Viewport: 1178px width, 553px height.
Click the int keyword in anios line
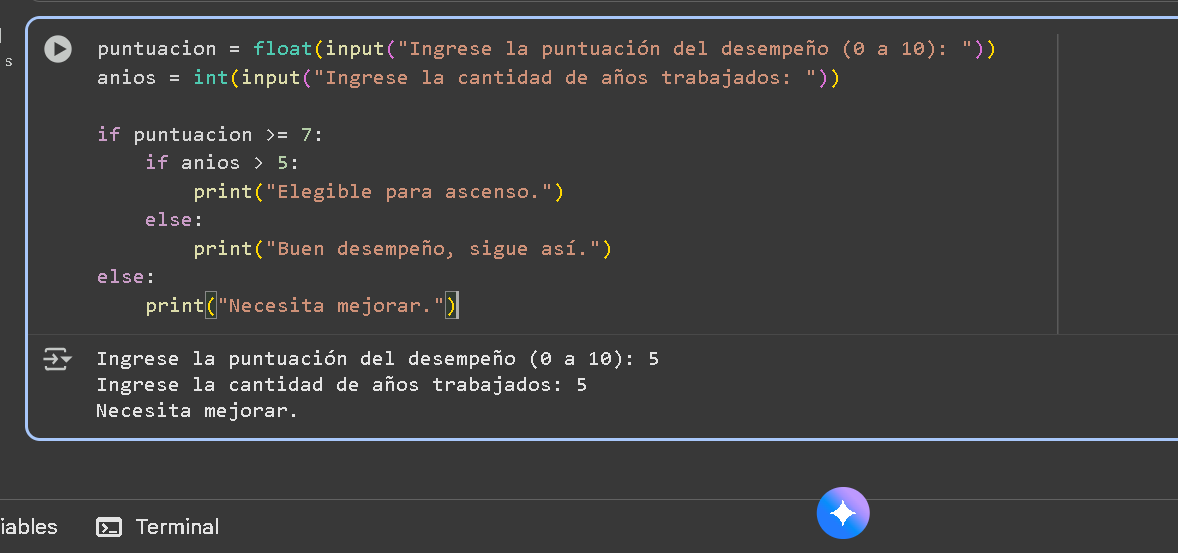coord(211,78)
